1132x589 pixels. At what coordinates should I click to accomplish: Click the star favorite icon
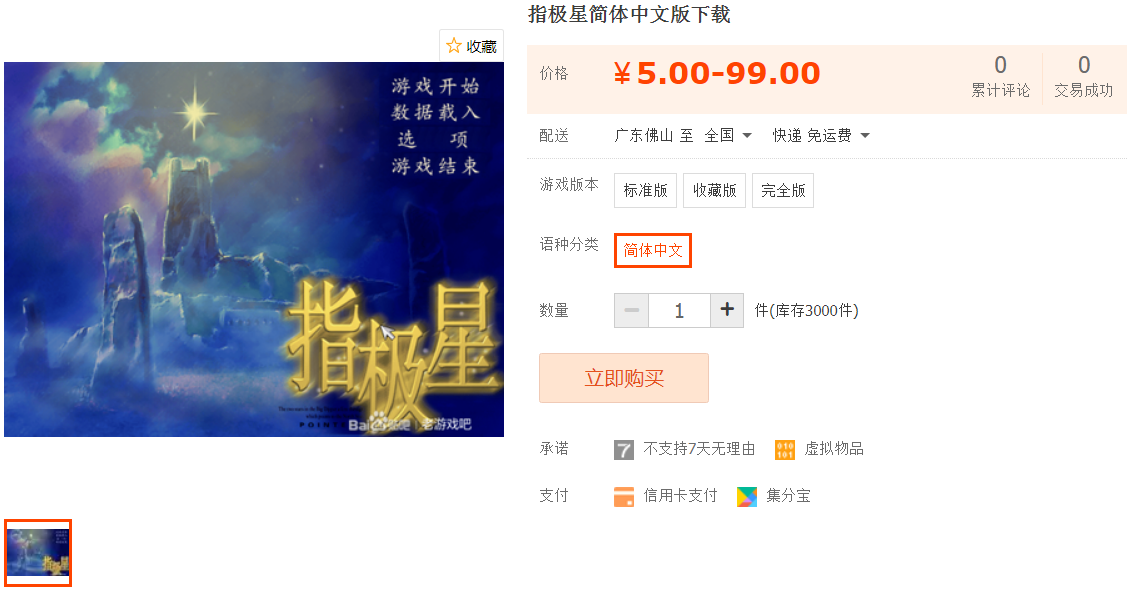(x=453, y=46)
